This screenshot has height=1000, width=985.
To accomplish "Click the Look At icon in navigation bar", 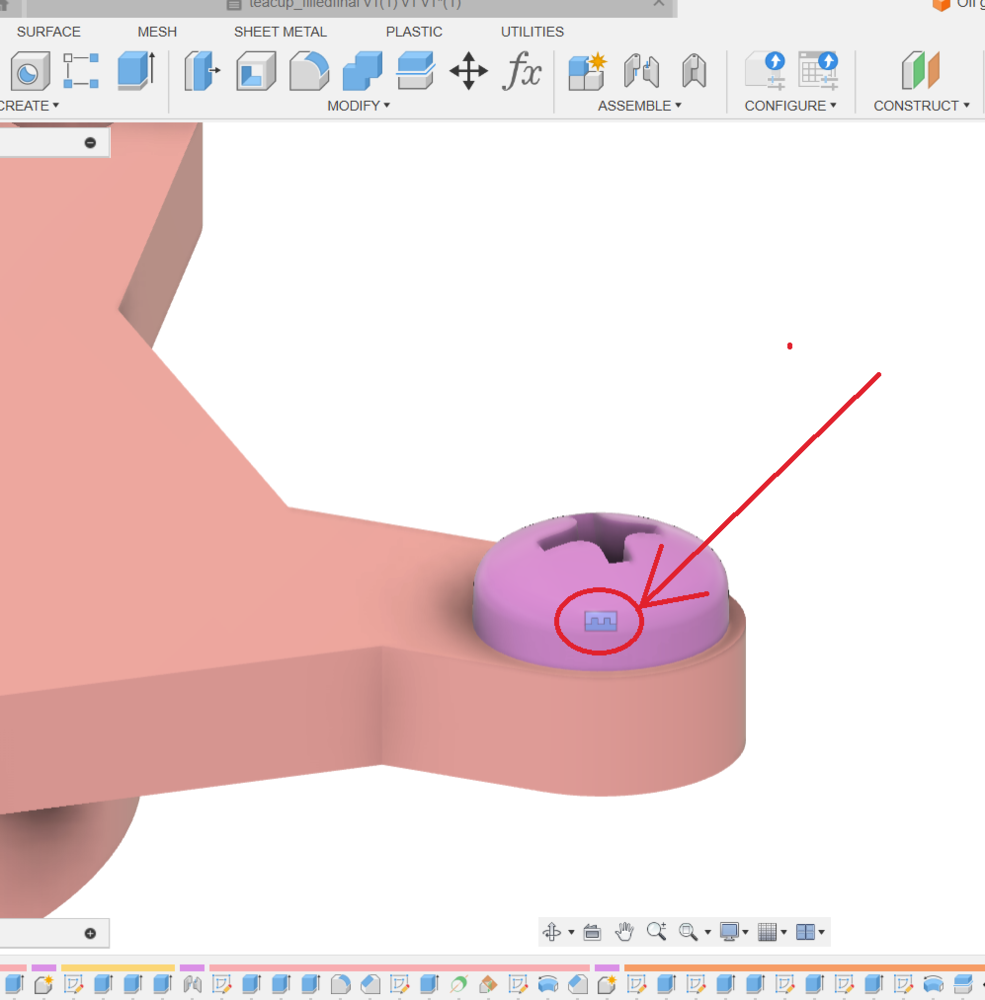I will point(592,932).
